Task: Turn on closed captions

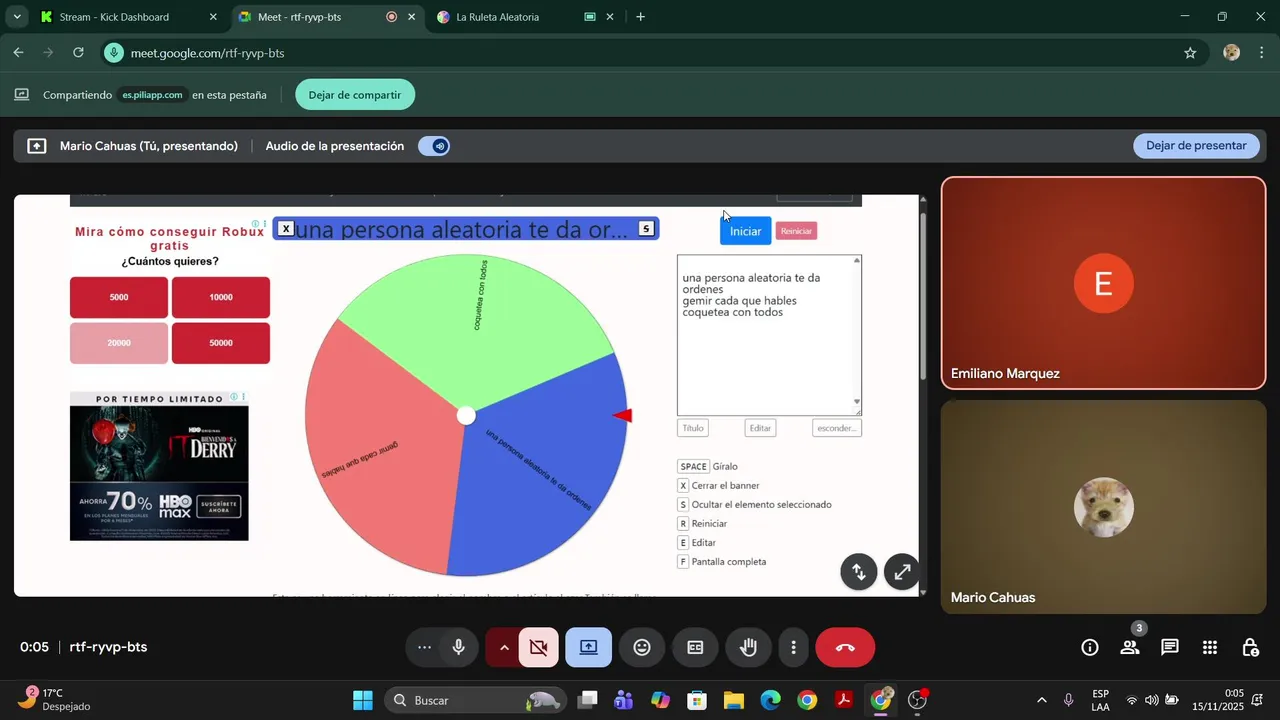Action: click(695, 648)
